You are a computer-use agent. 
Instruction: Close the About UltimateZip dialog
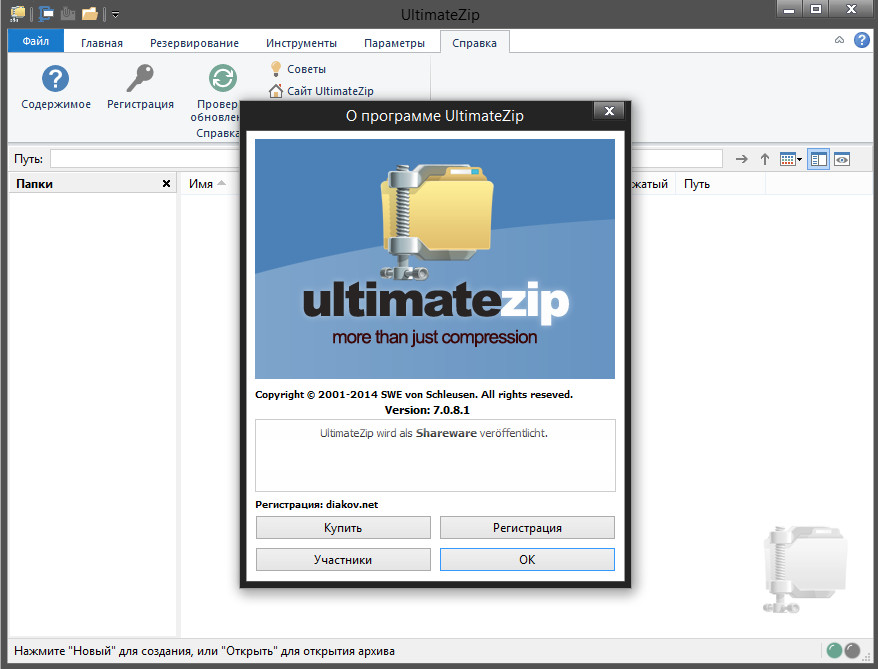[x=609, y=111]
